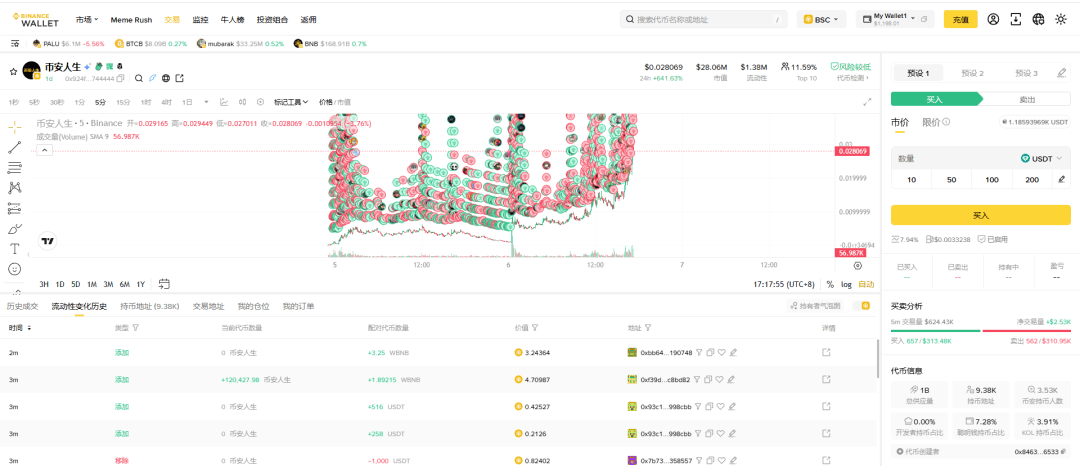Toggle the log scale on chart
The width and height of the screenshot is (1080, 466).
pyautogui.click(x=846, y=284)
